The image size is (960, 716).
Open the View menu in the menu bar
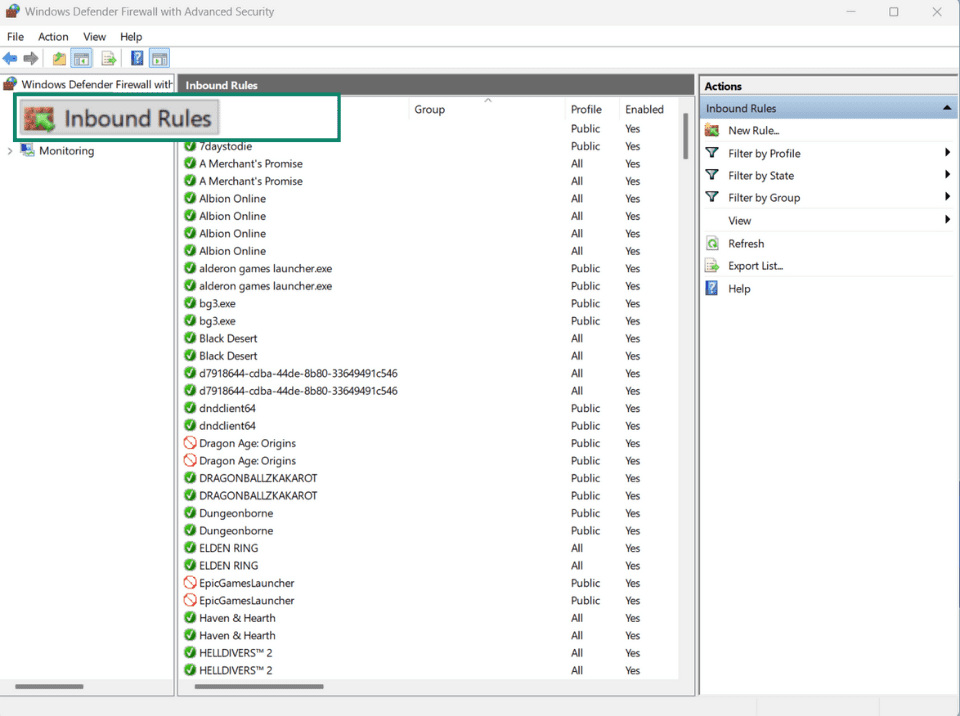[x=94, y=36]
